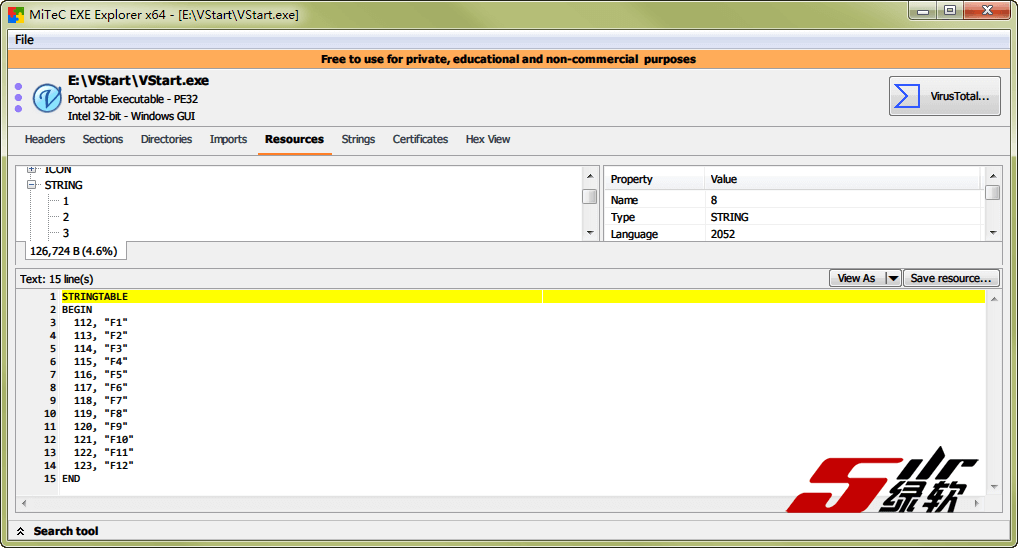The height and width of the screenshot is (548, 1018).
Task: Click the sigma icon on the VirusTotal button
Action: click(x=907, y=96)
